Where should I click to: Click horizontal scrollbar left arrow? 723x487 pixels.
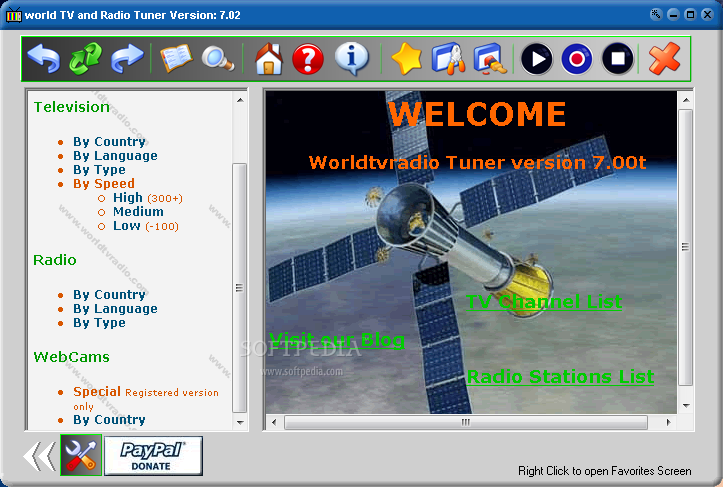coord(274,422)
